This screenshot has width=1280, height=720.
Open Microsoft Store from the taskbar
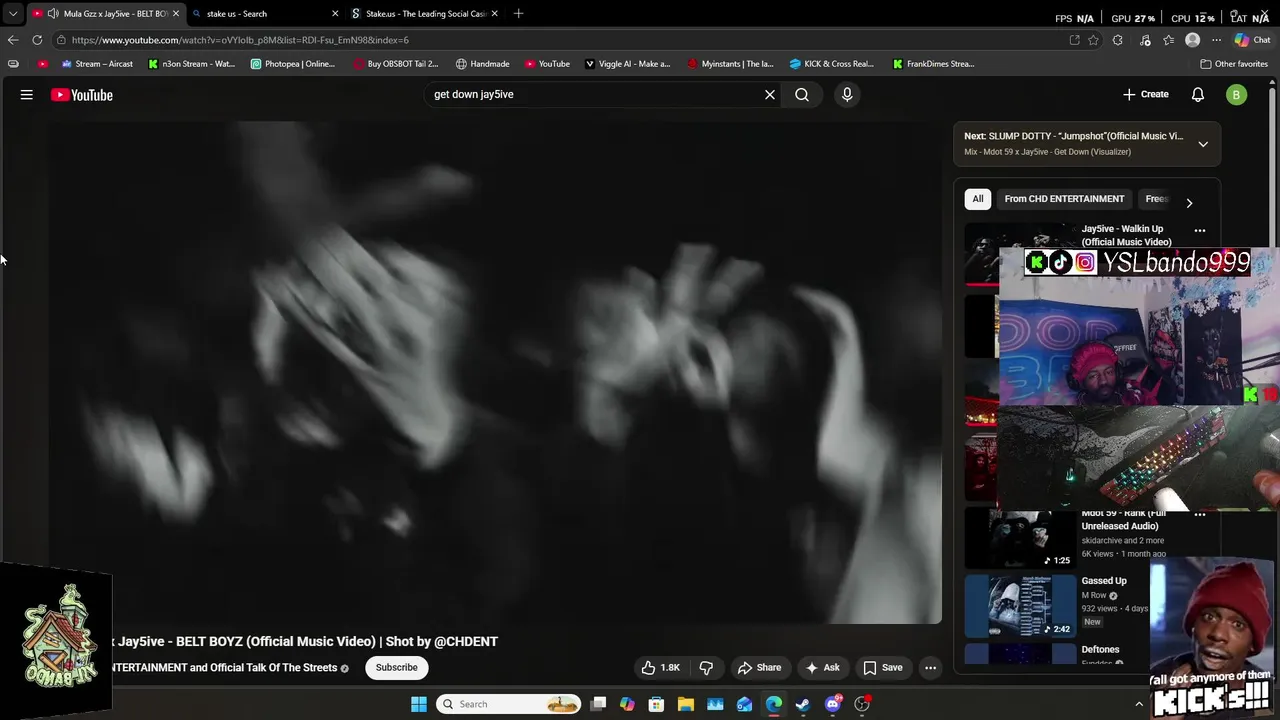pos(656,704)
